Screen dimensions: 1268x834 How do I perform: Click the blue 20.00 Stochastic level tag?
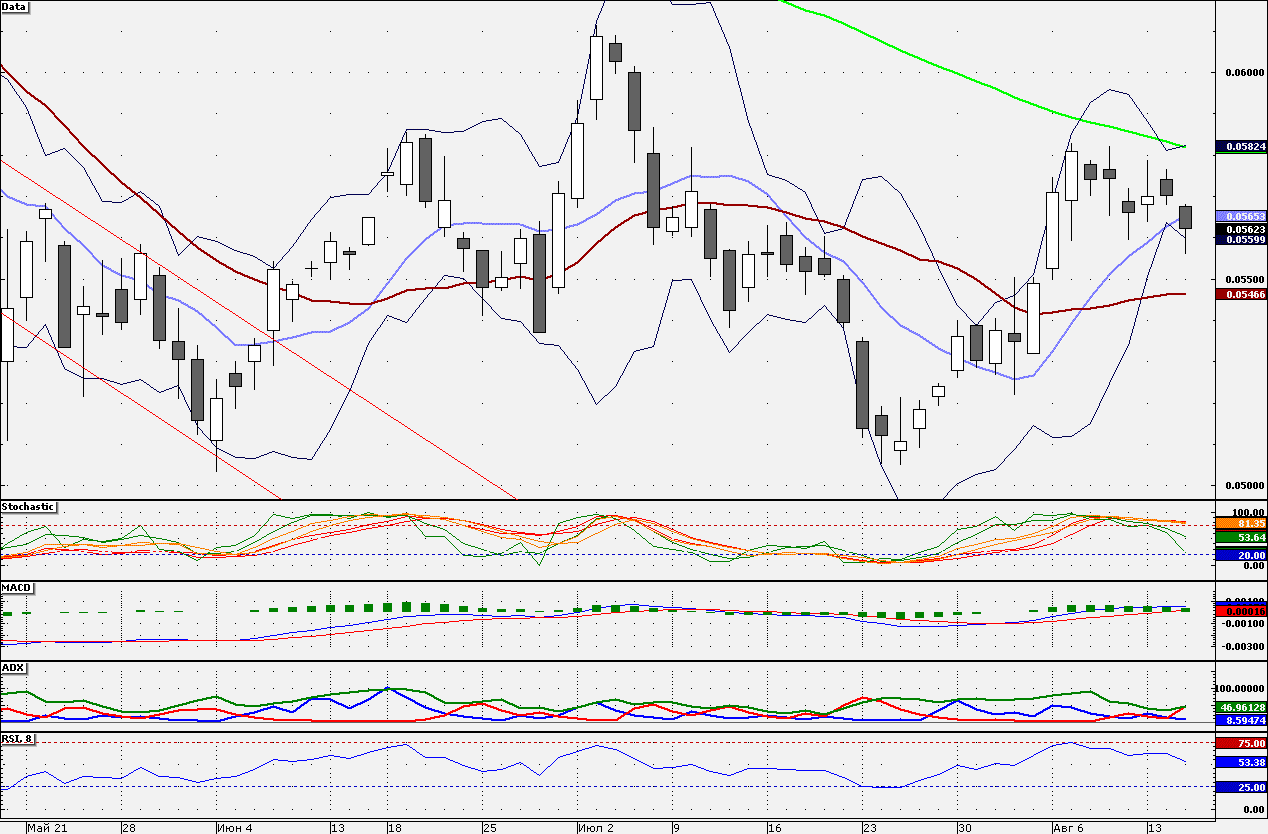(1241, 555)
